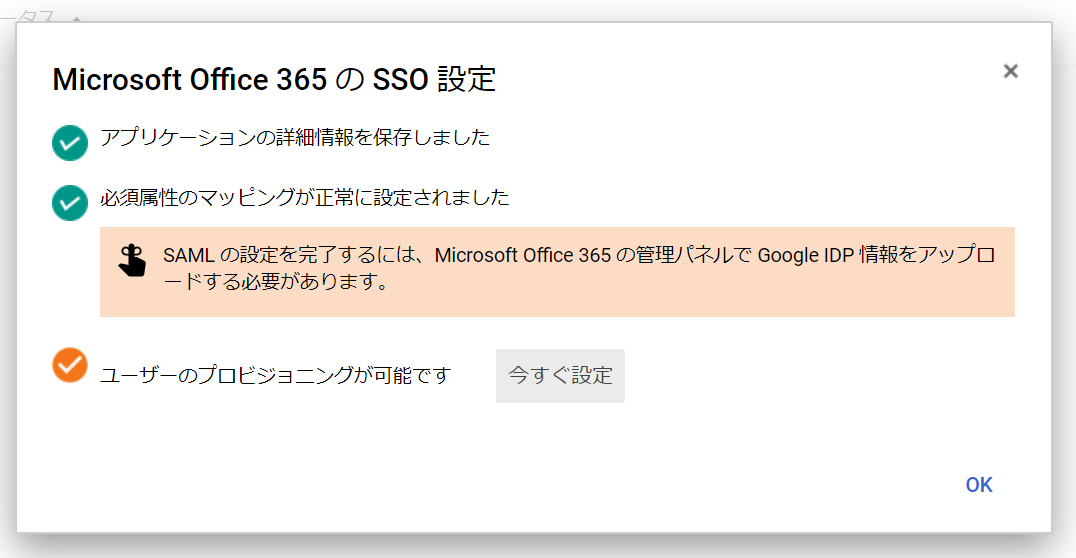Viewport: 1076px width, 558px height.
Task: Click the word Google IDP in the notice
Action: point(806,255)
